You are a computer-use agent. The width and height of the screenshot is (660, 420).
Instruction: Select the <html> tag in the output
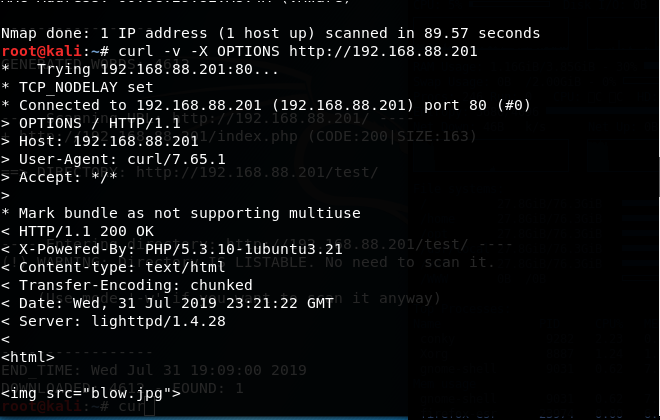click(28, 357)
